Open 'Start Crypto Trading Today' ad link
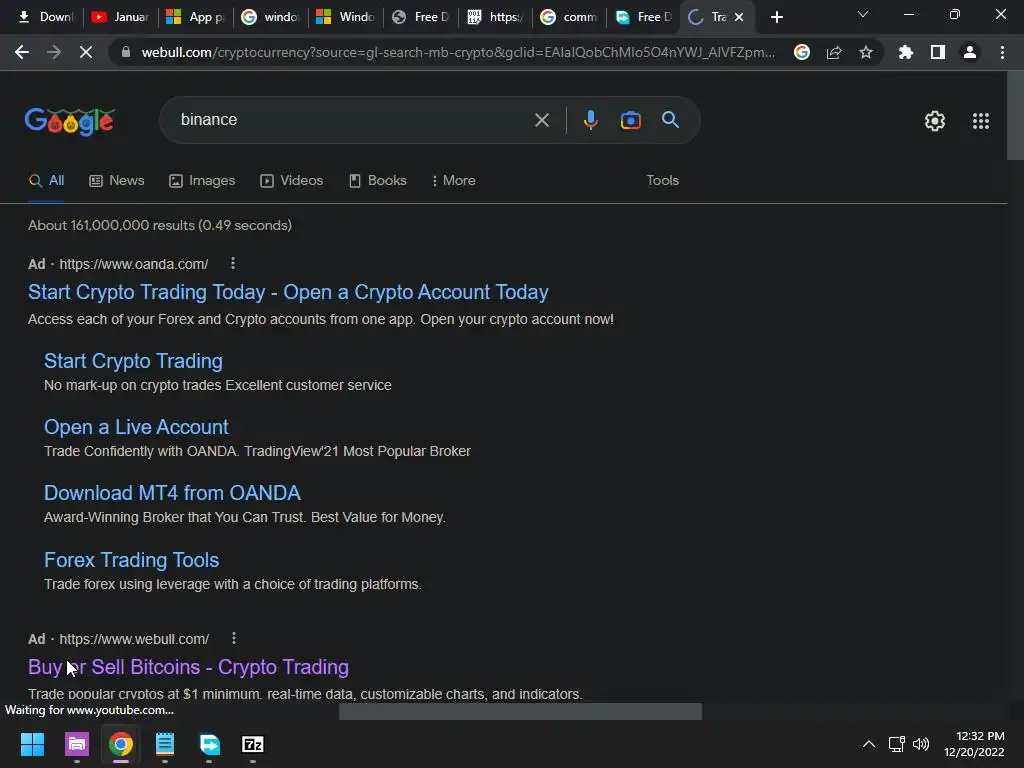 tap(288, 292)
